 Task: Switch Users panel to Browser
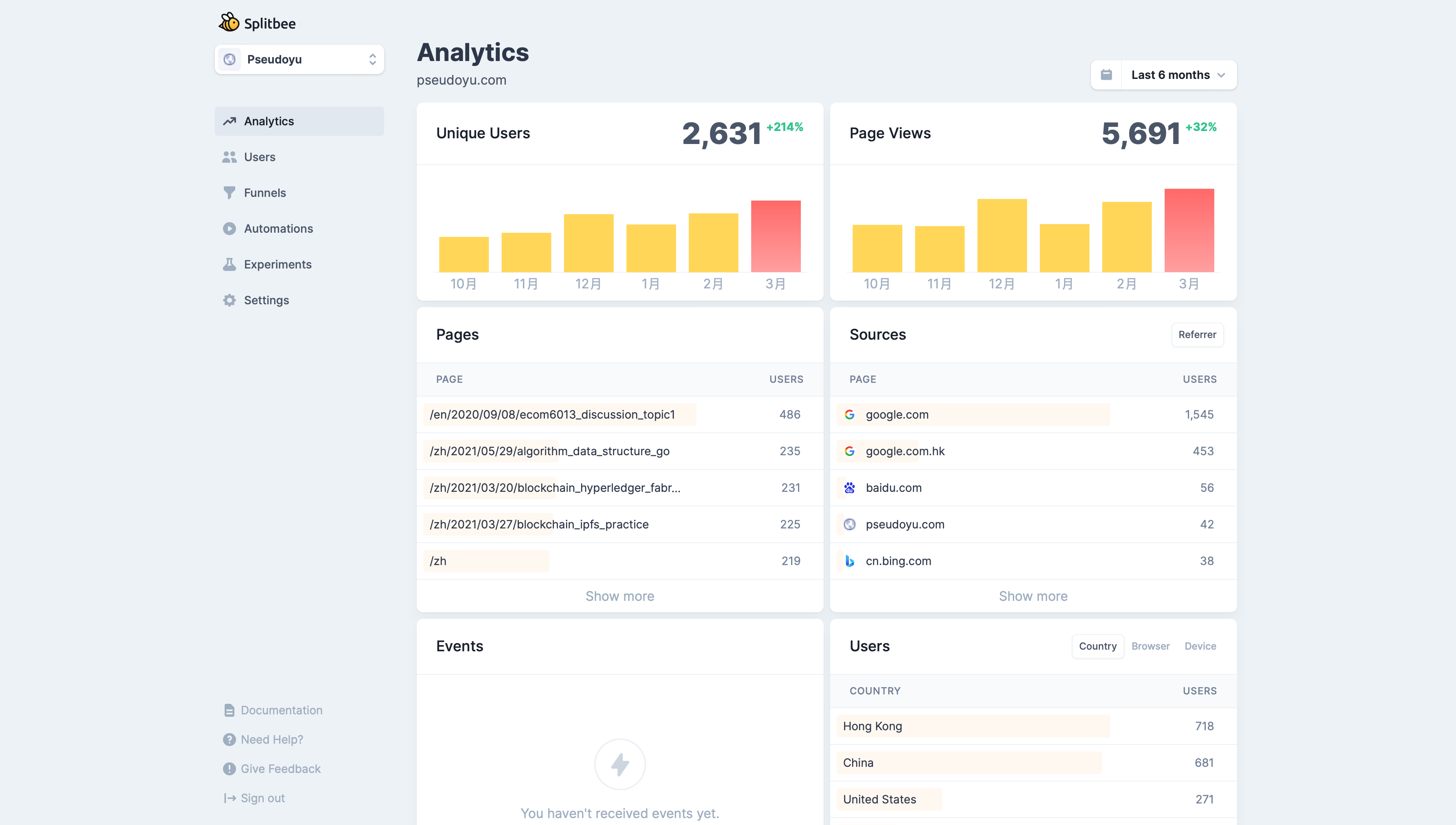point(1150,646)
